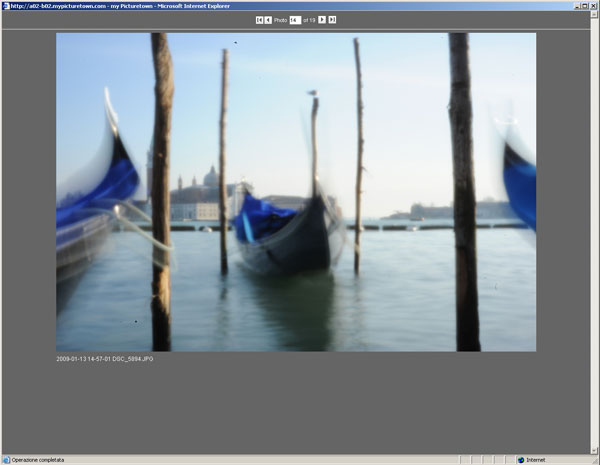
Task: Jump to the first photo
Action: [259, 20]
